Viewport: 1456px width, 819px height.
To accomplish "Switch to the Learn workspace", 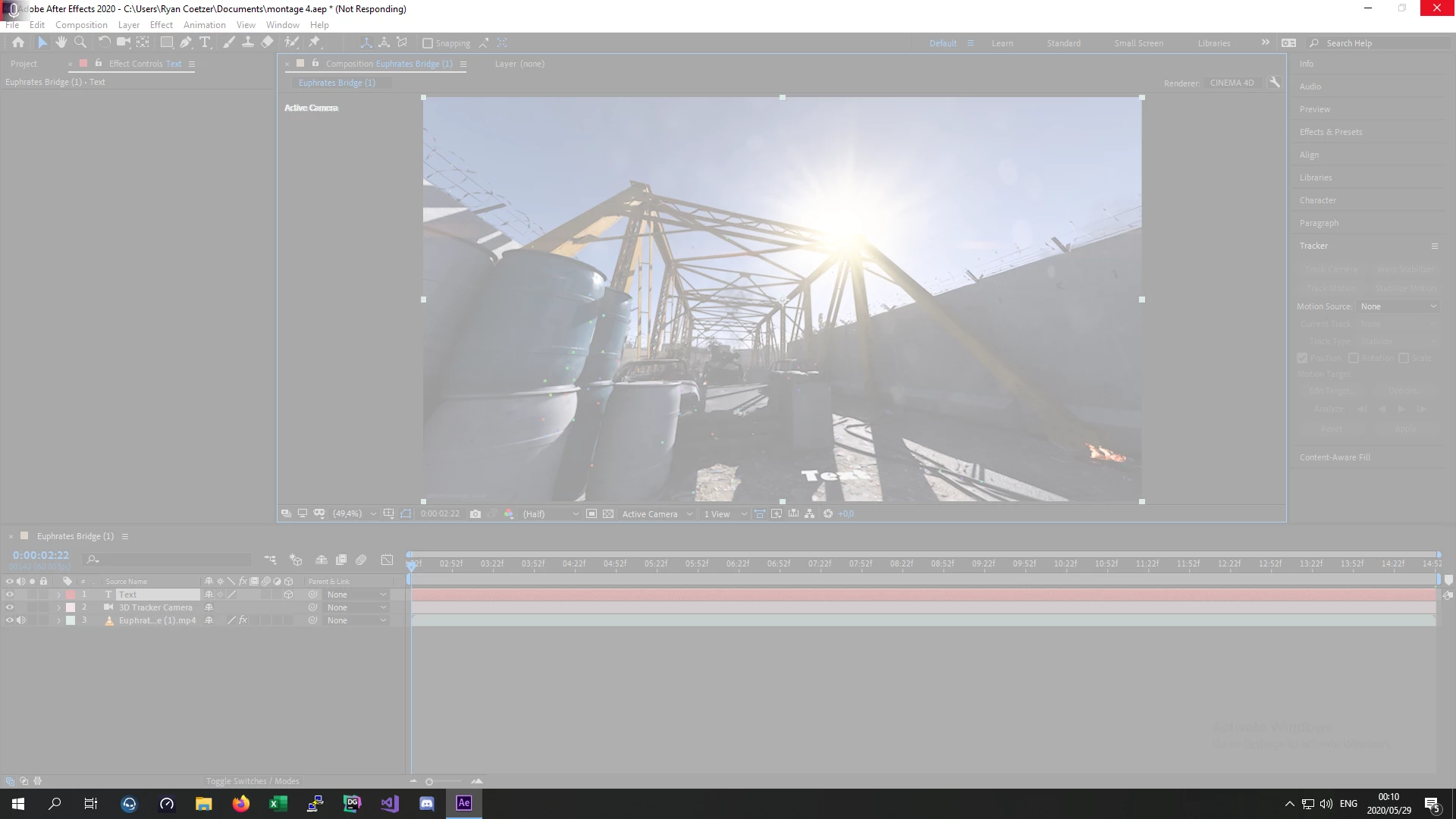I will tap(1002, 43).
